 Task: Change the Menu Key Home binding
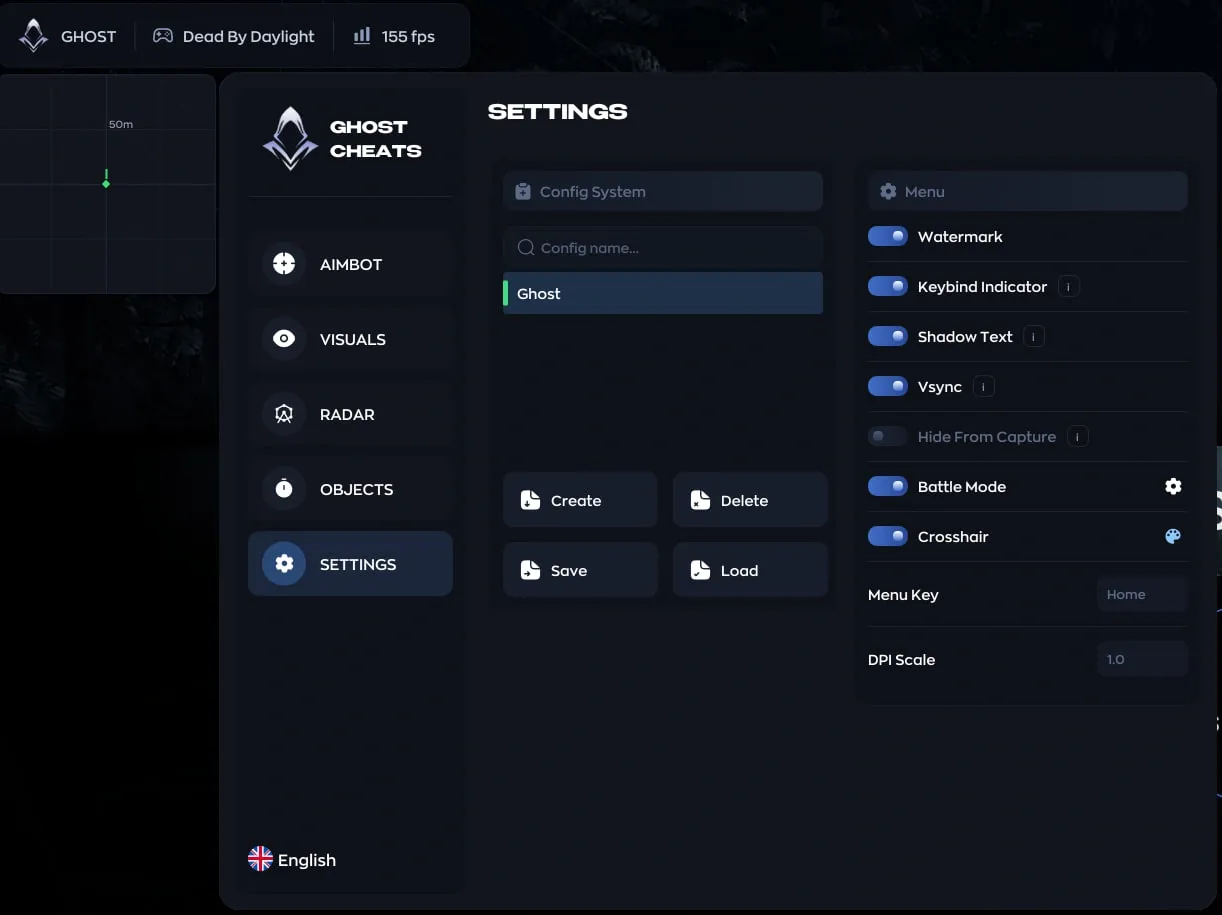[1142, 594]
